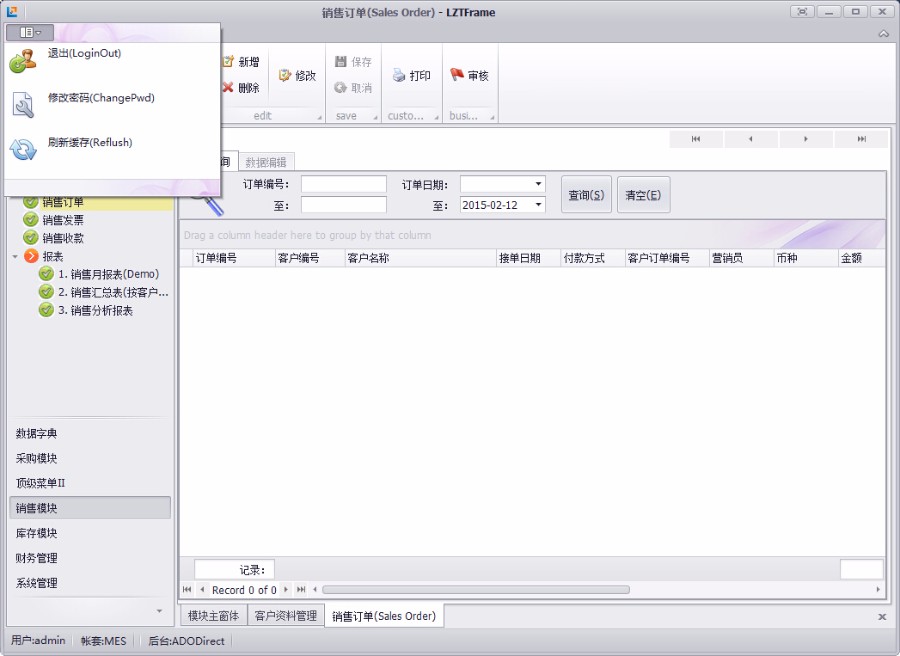Screen dimensions: 900x656
Task: Click the 保存 floppy disk icon
Action: pos(340,61)
